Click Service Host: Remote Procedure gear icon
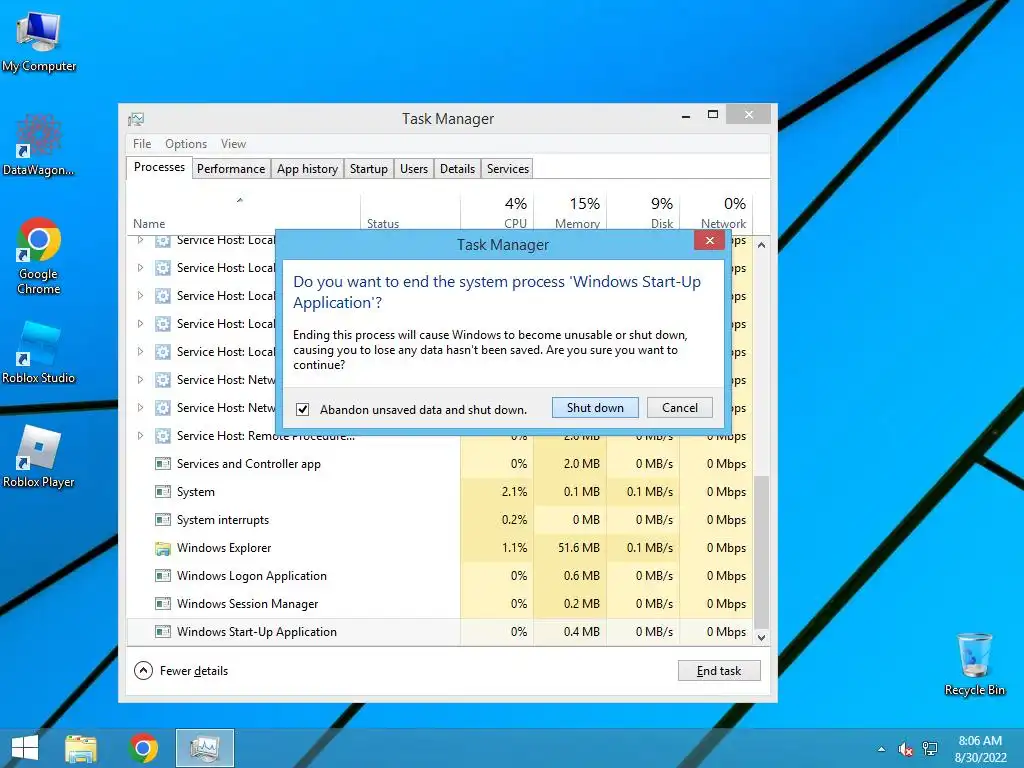Screen dimensions: 1024x768 [x=163, y=436]
